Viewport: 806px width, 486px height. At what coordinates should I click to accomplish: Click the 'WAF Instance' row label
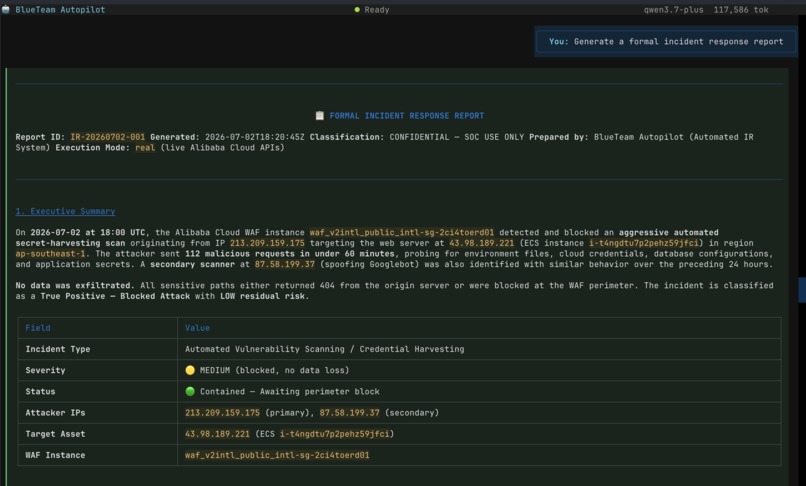(56, 455)
